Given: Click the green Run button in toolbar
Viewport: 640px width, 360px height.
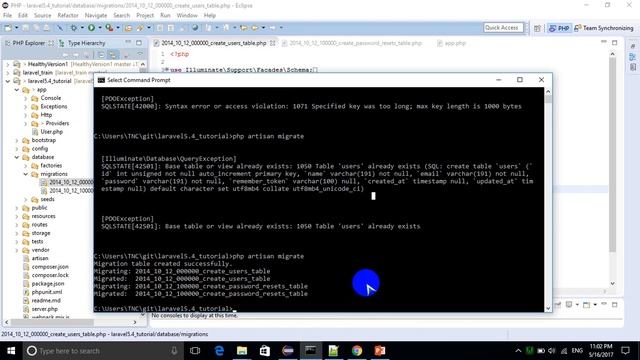Looking at the screenshot, I should [x=91, y=28].
